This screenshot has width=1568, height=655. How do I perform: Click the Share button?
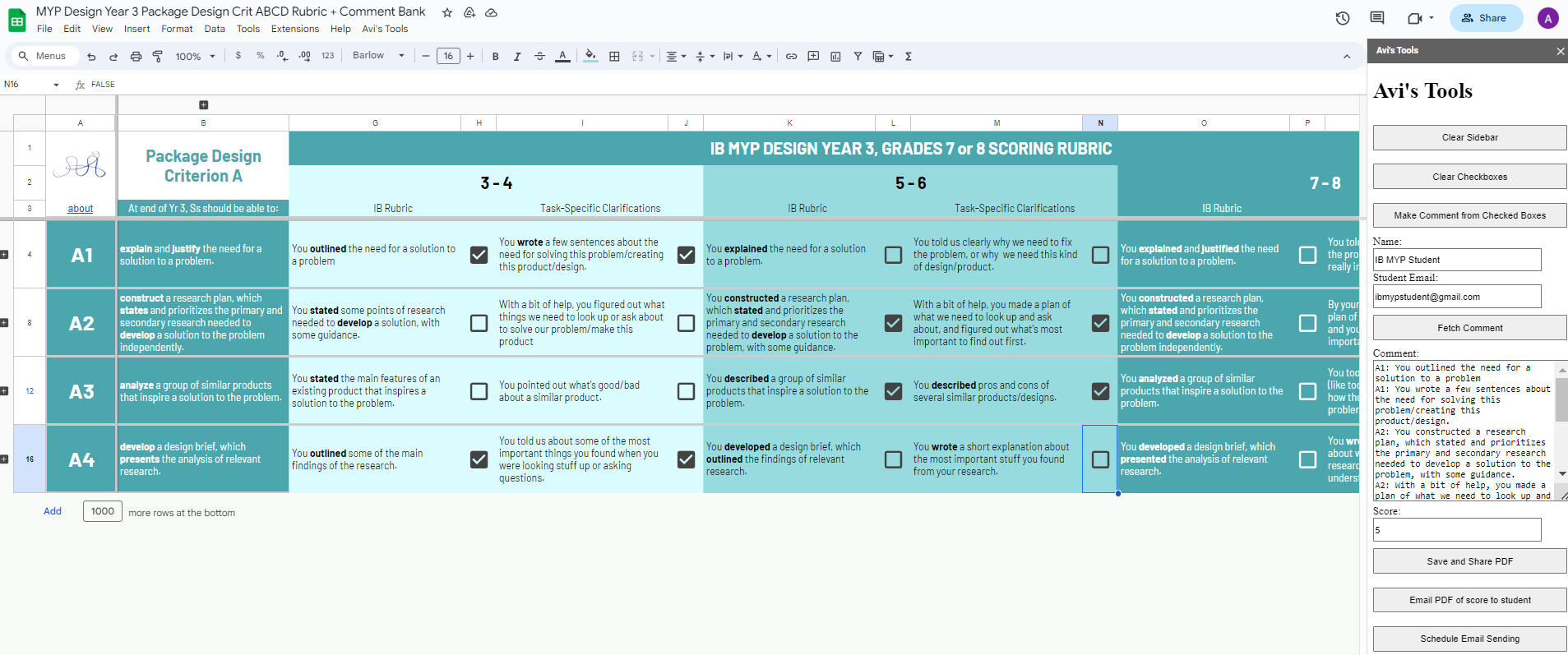pyautogui.click(x=1486, y=18)
